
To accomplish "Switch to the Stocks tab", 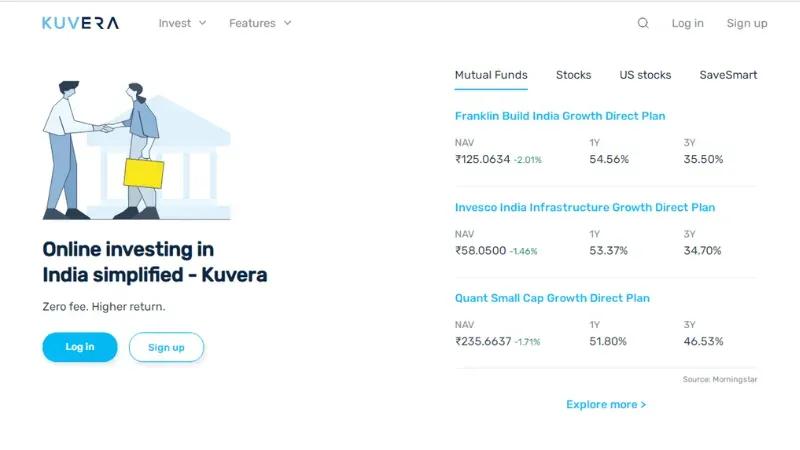I will pos(573,75).
